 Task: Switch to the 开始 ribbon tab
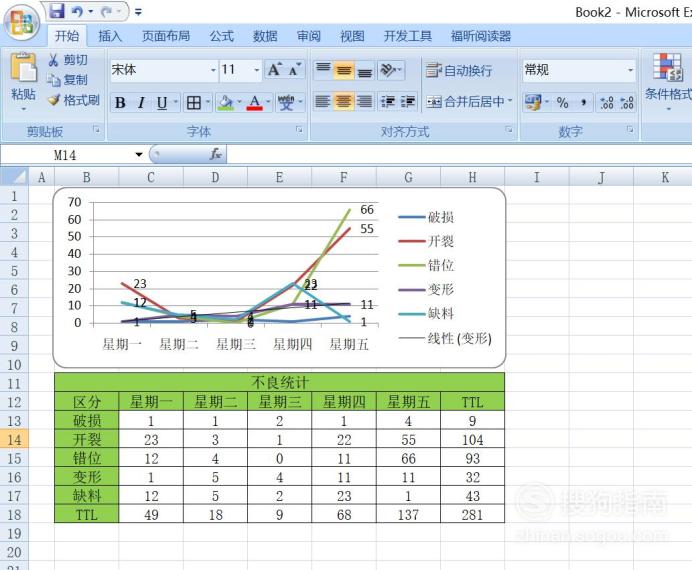[67, 36]
